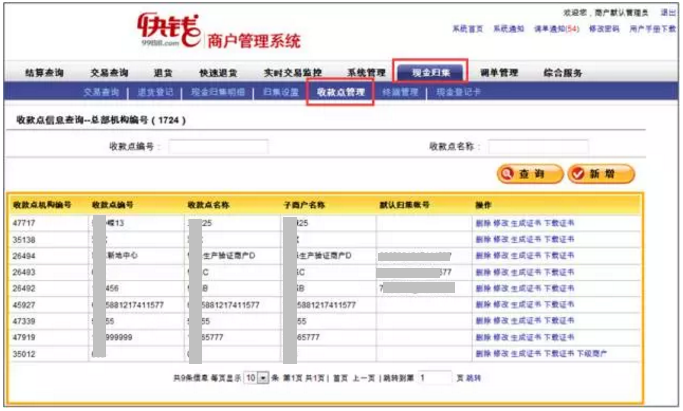The image size is (683, 411).
Task: Focus the page number jump field
Action: pos(435,378)
